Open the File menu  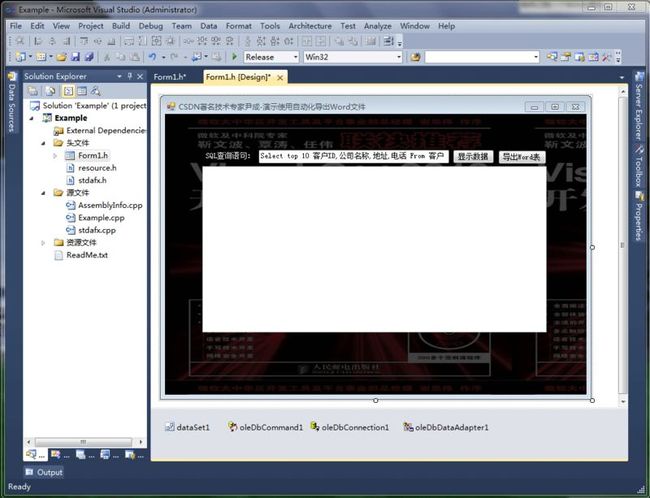[x=16, y=26]
